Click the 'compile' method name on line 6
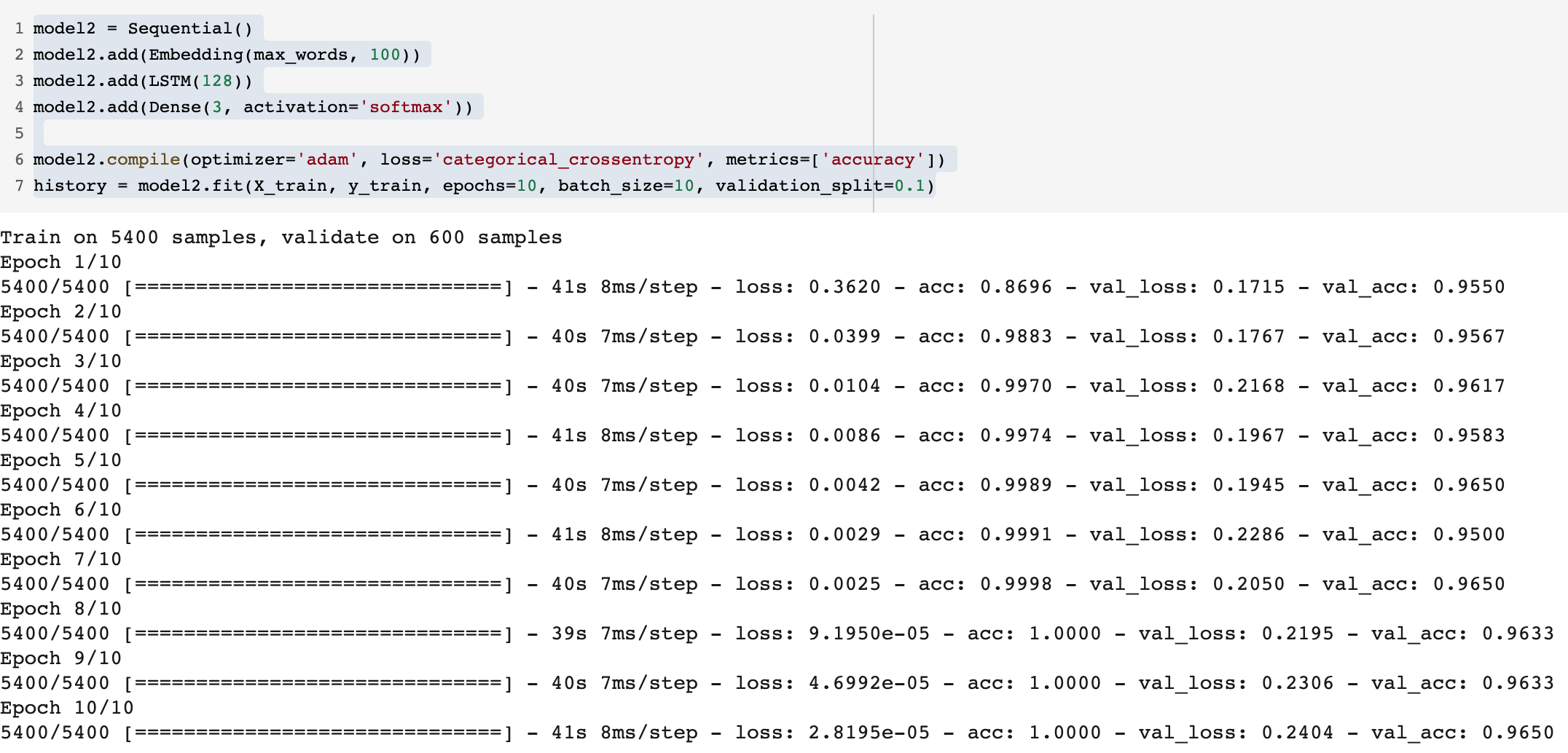 [x=144, y=159]
